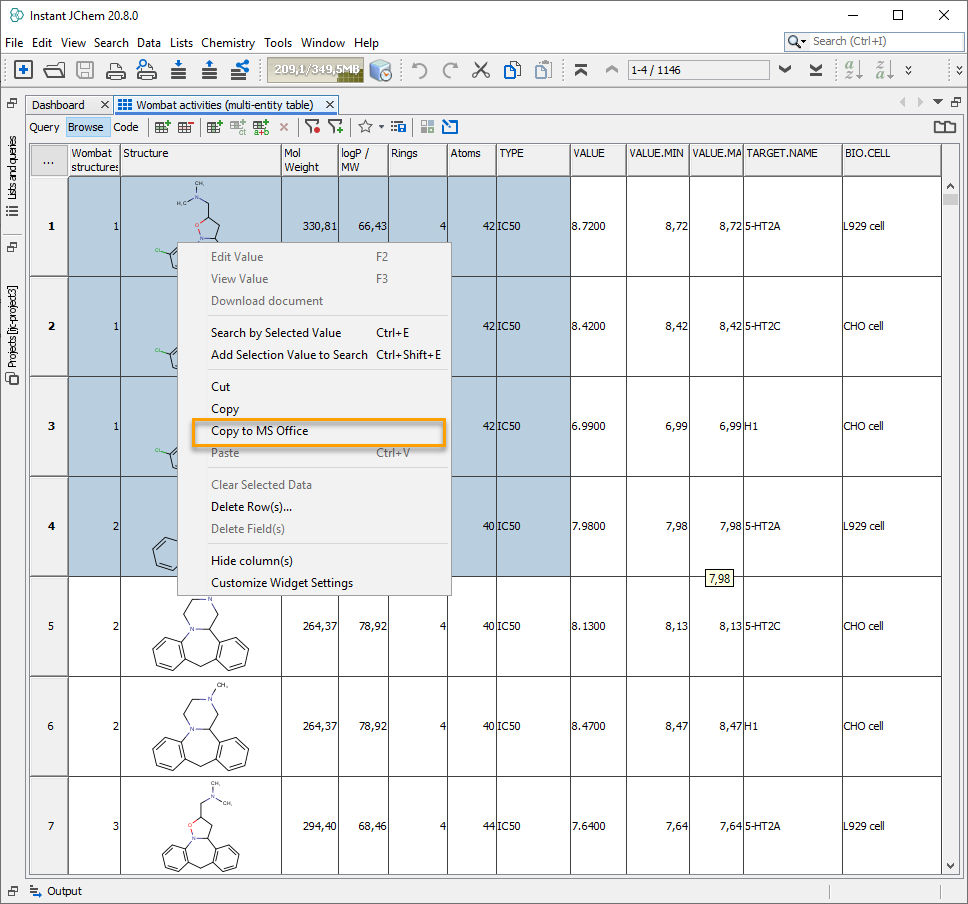The height and width of the screenshot is (904, 968).
Task: Click the Open folder toolbar icon
Action: [54, 70]
